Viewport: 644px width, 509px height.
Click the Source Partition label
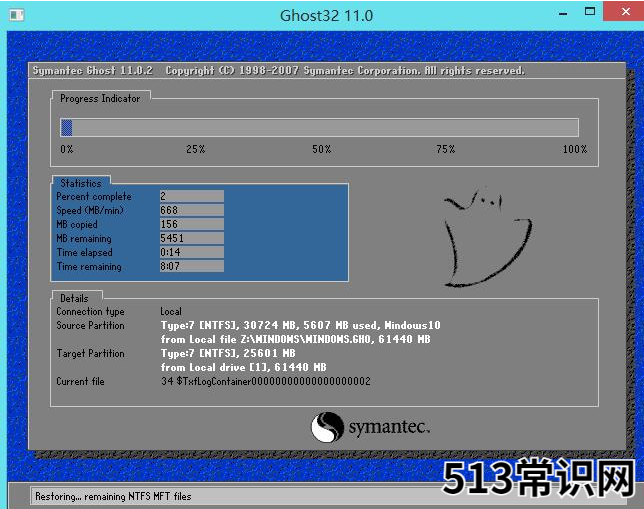click(90, 325)
